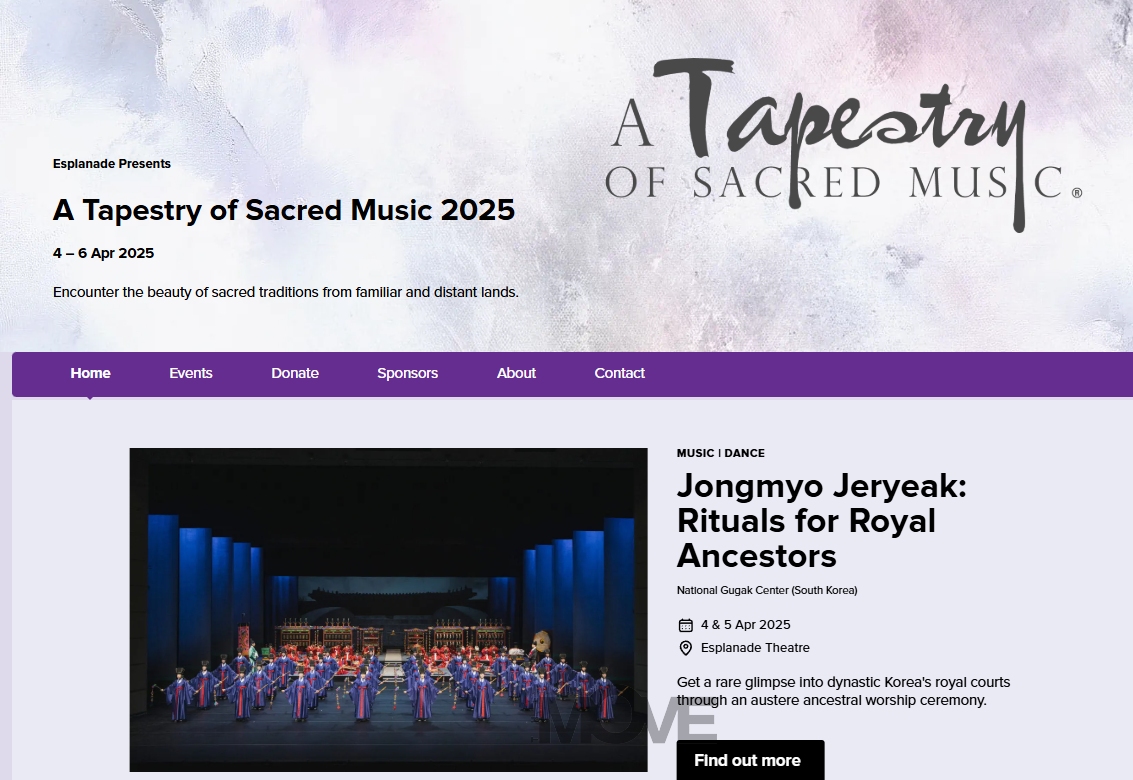Image resolution: width=1133 pixels, height=780 pixels.
Task: Click the A Tapestry of Sacred Music 2025 heading
Action: (284, 210)
